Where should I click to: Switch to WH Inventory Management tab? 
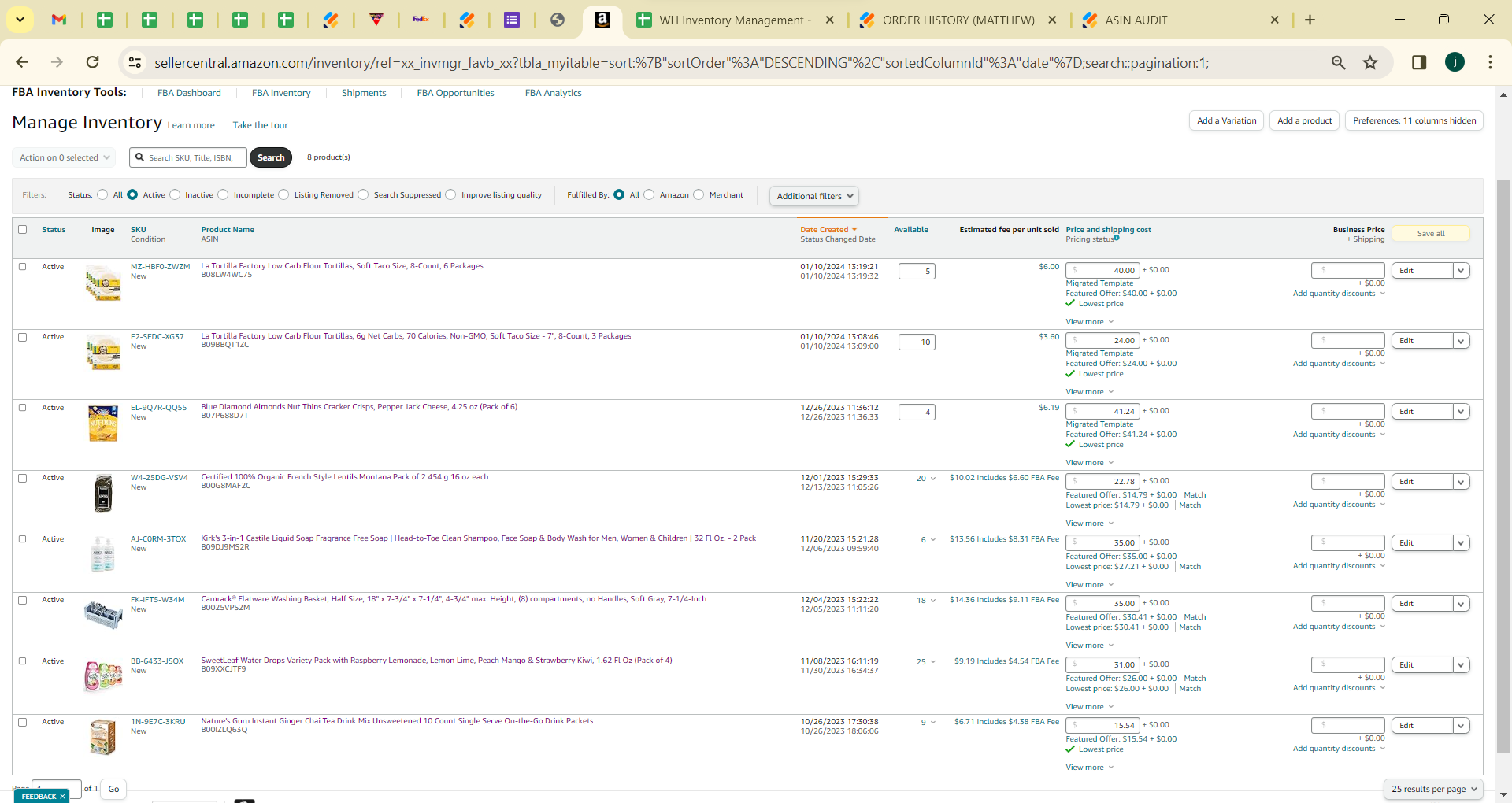[x=735, y=20]
